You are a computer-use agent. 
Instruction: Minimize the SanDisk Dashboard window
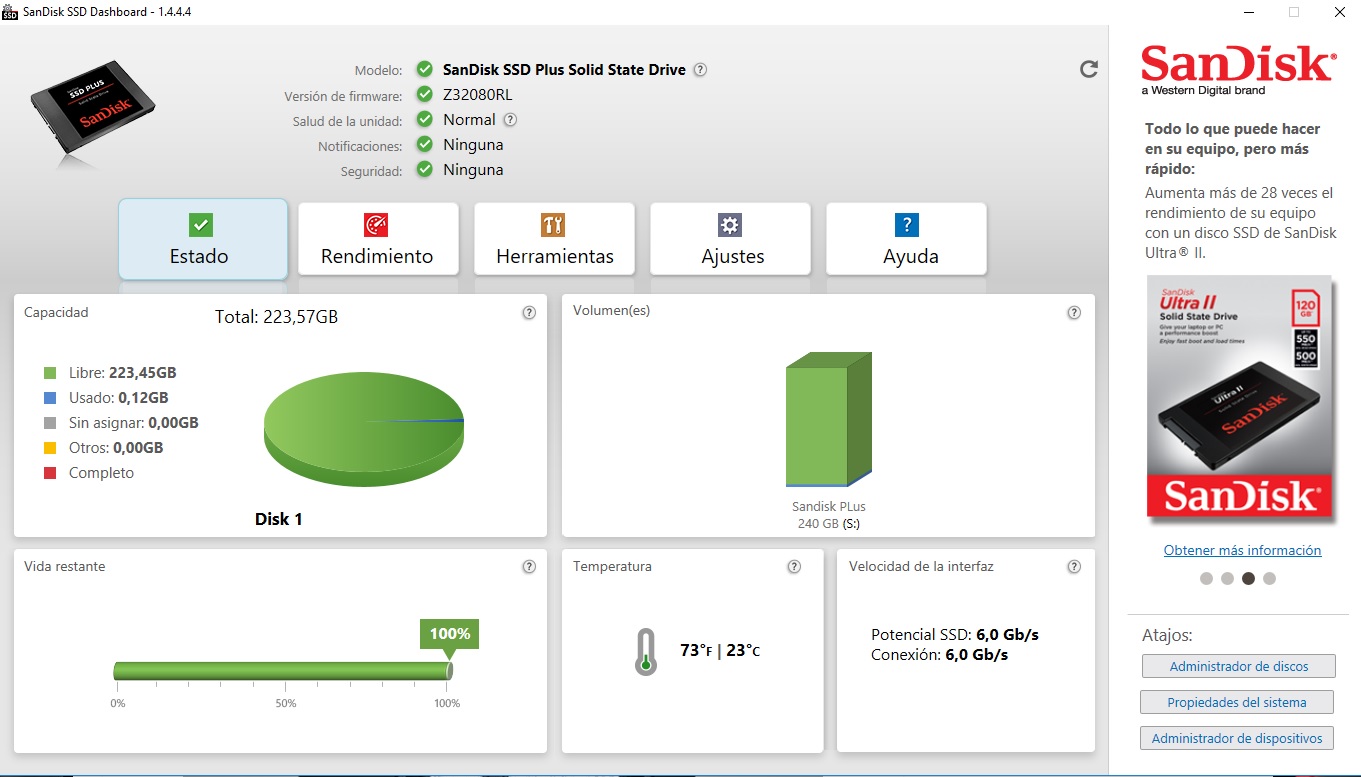1249,12
